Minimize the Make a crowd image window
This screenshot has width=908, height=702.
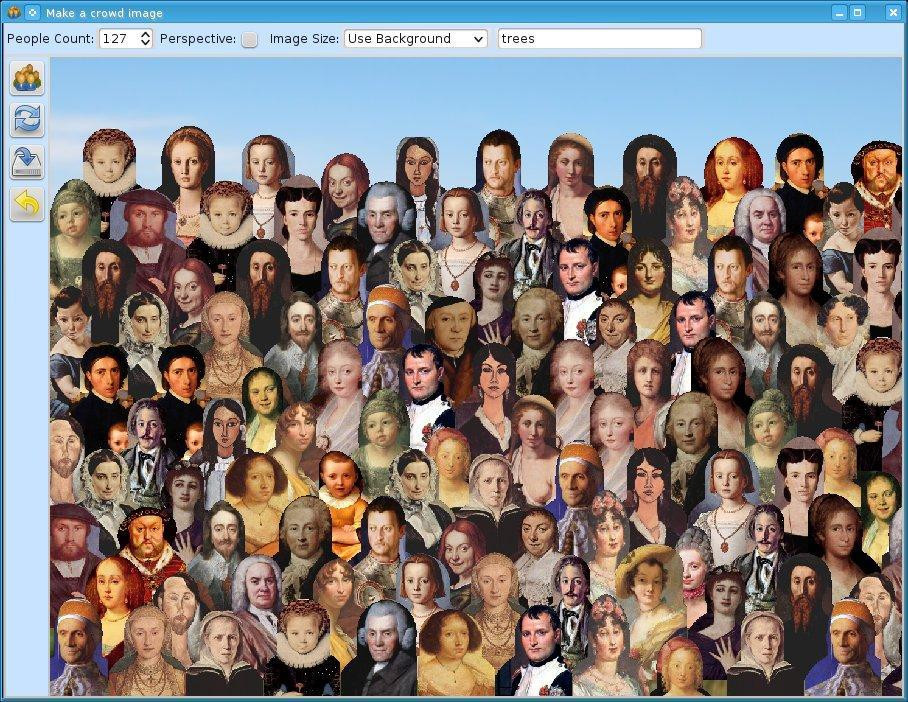click(x=840, y=12)
